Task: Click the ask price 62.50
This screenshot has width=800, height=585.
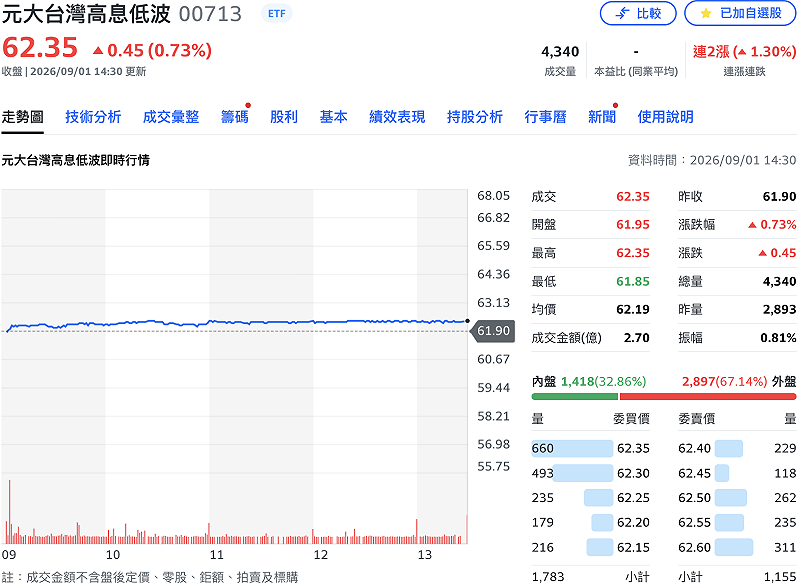Action: click(694, 498)
